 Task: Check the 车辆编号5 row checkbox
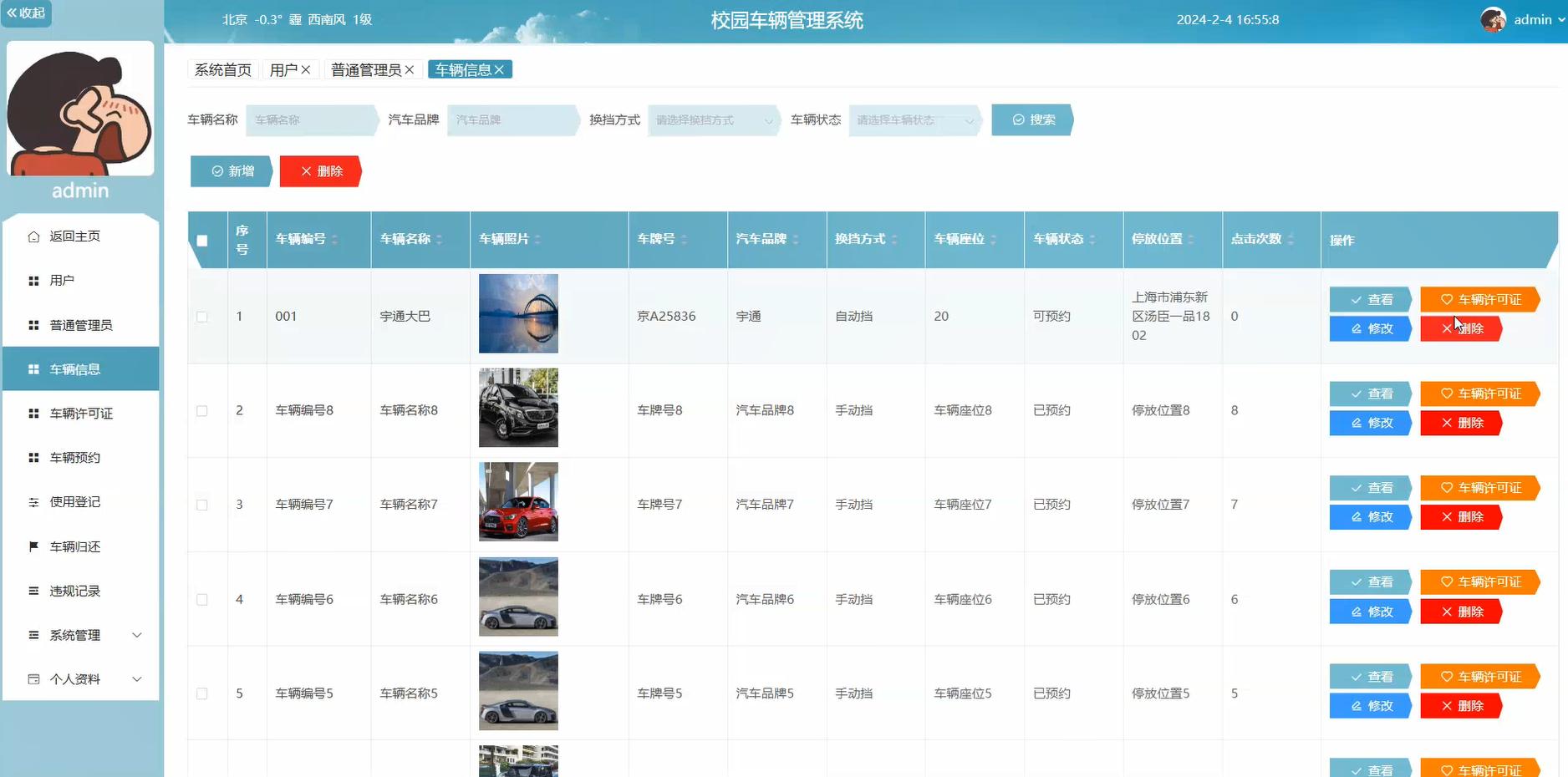click(x=202, y=694)
